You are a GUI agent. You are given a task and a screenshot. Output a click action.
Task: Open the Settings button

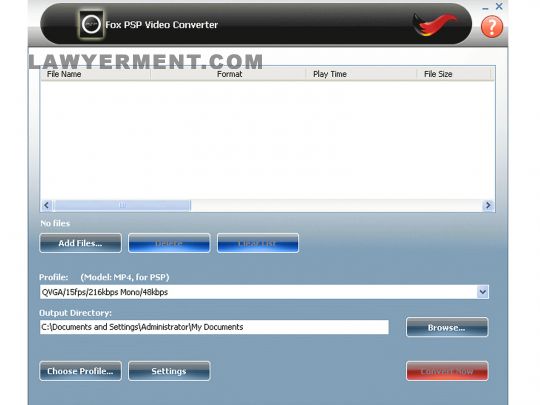point(169,371)
